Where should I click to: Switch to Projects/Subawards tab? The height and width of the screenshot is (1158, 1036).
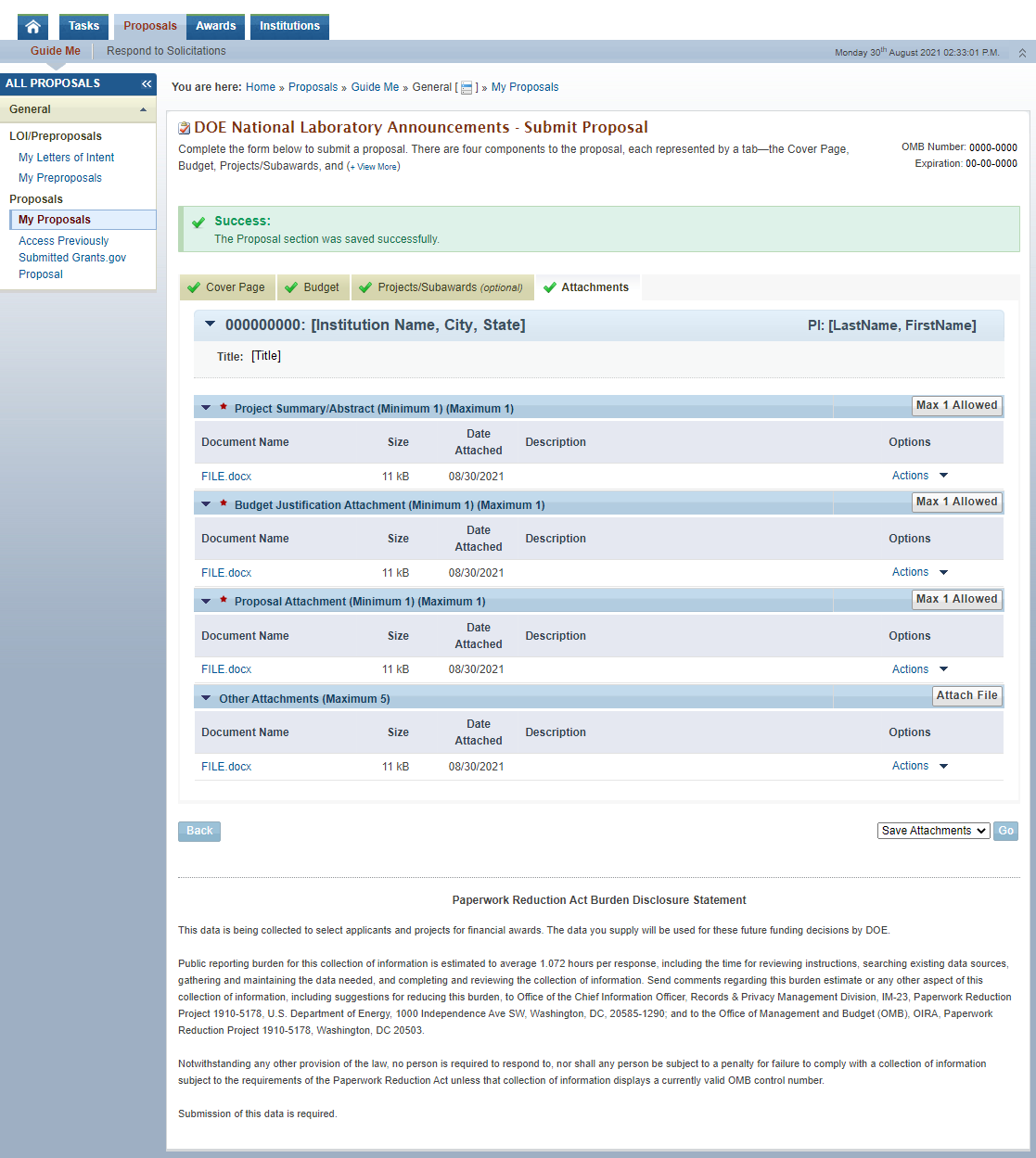tap(442, 287)
